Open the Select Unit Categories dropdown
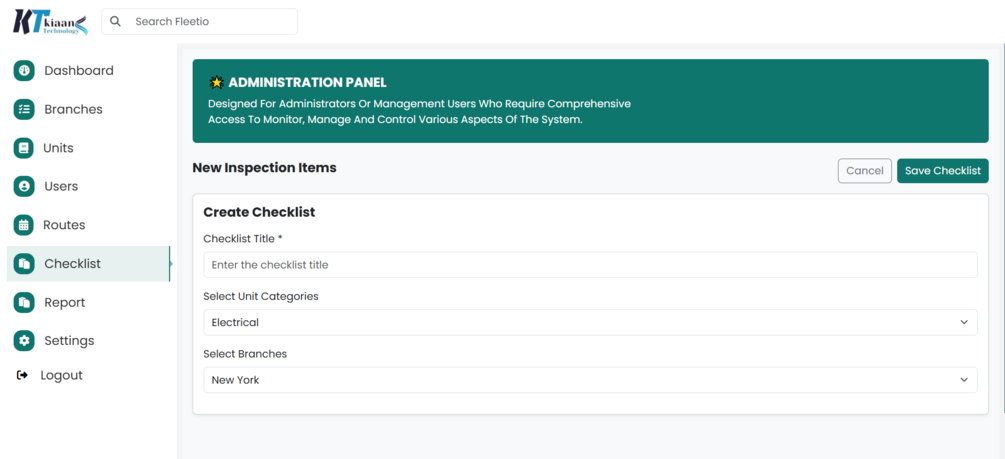Viewport: 1005px width, 459px height. click(590, 323)
